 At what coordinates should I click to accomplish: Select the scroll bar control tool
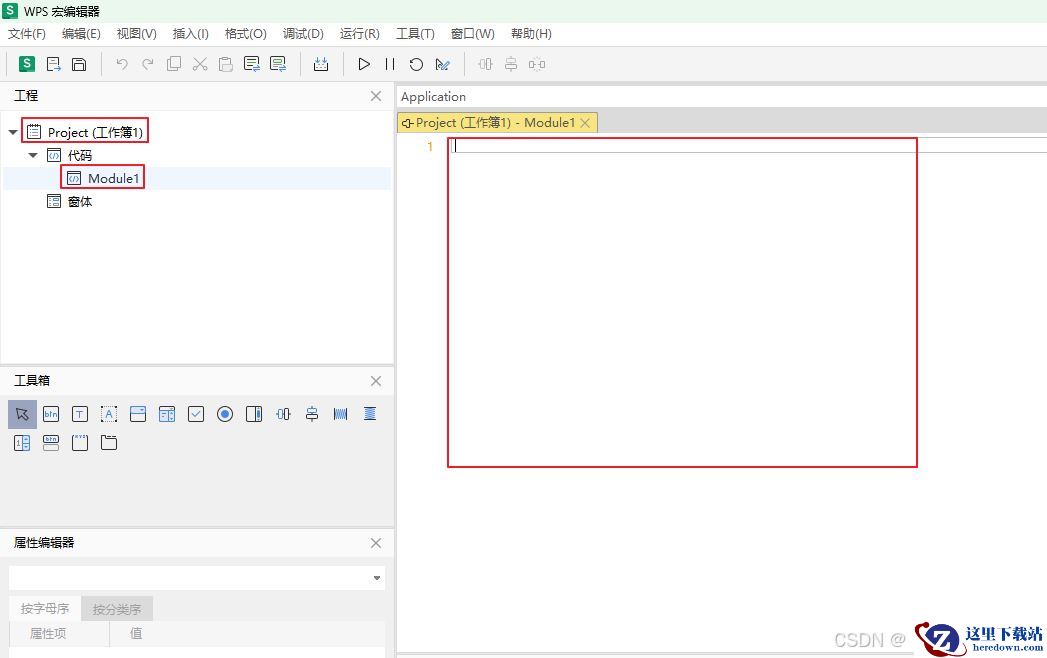point(254,414)
